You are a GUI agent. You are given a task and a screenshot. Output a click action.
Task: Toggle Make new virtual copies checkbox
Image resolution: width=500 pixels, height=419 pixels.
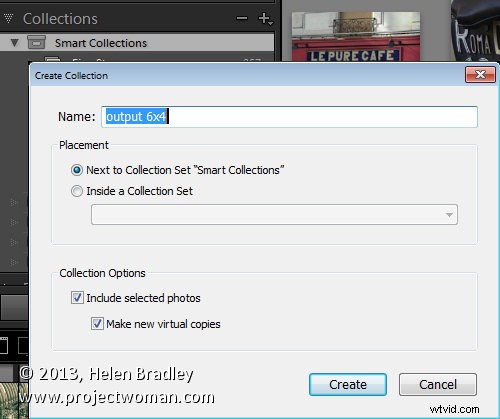point(97,324)
